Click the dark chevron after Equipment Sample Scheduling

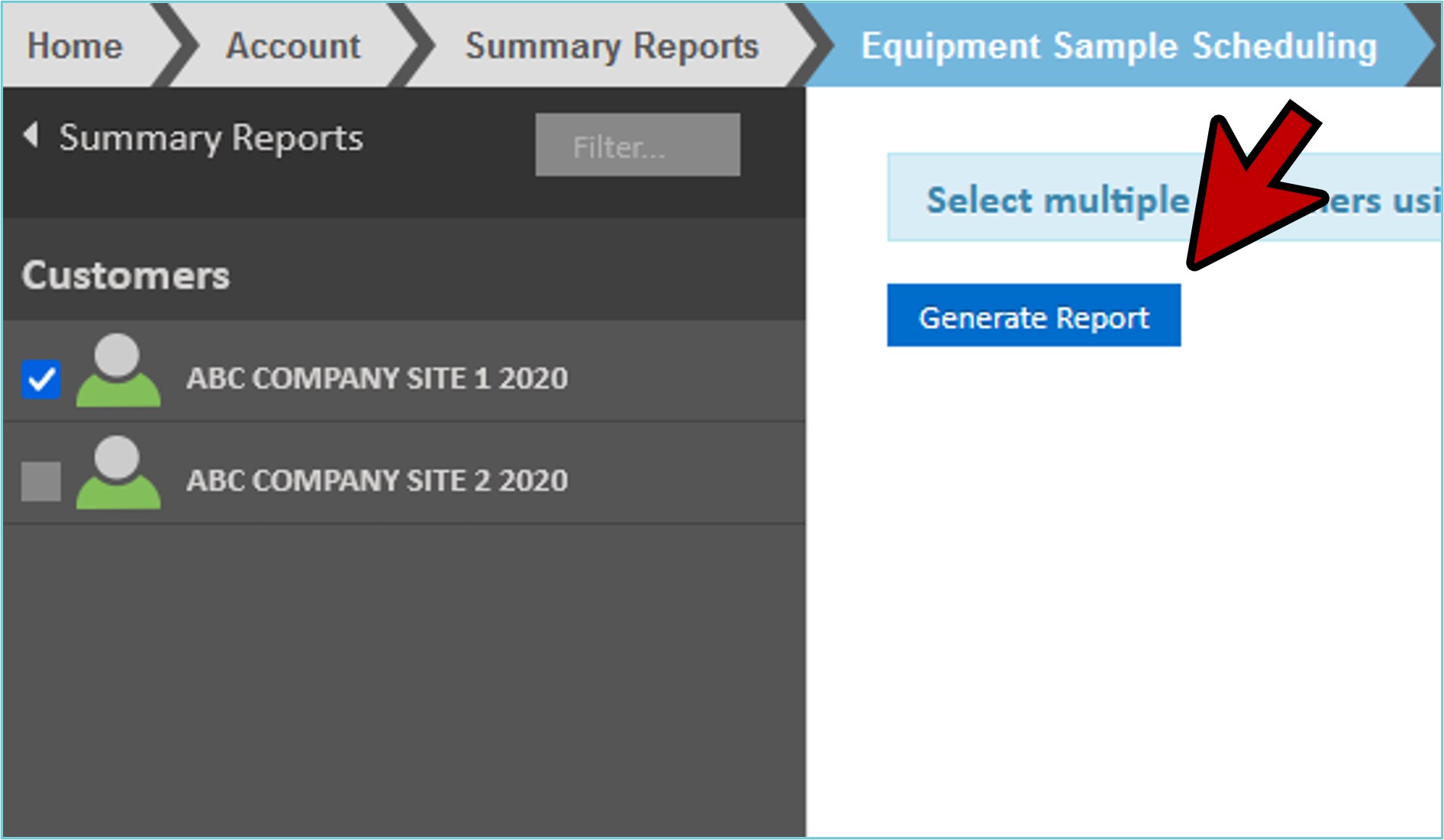1429,46
